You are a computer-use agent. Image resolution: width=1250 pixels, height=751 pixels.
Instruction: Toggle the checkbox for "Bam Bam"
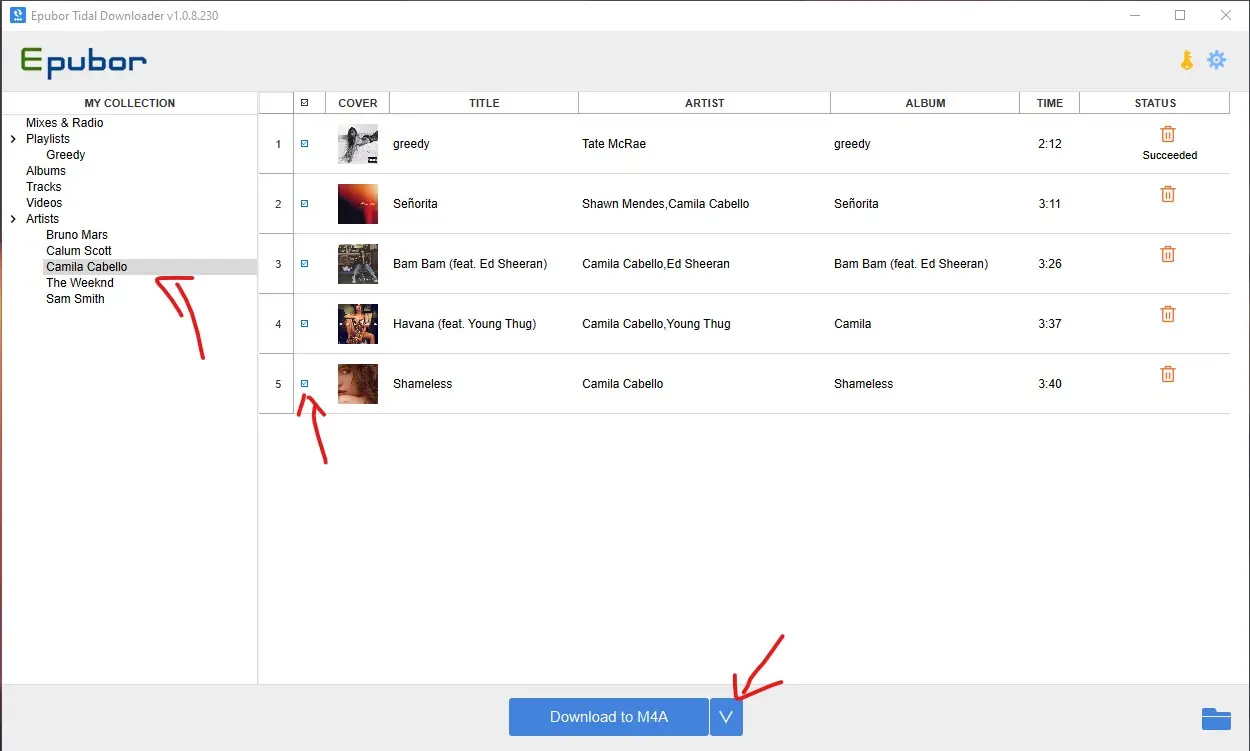tap(305, 263)
